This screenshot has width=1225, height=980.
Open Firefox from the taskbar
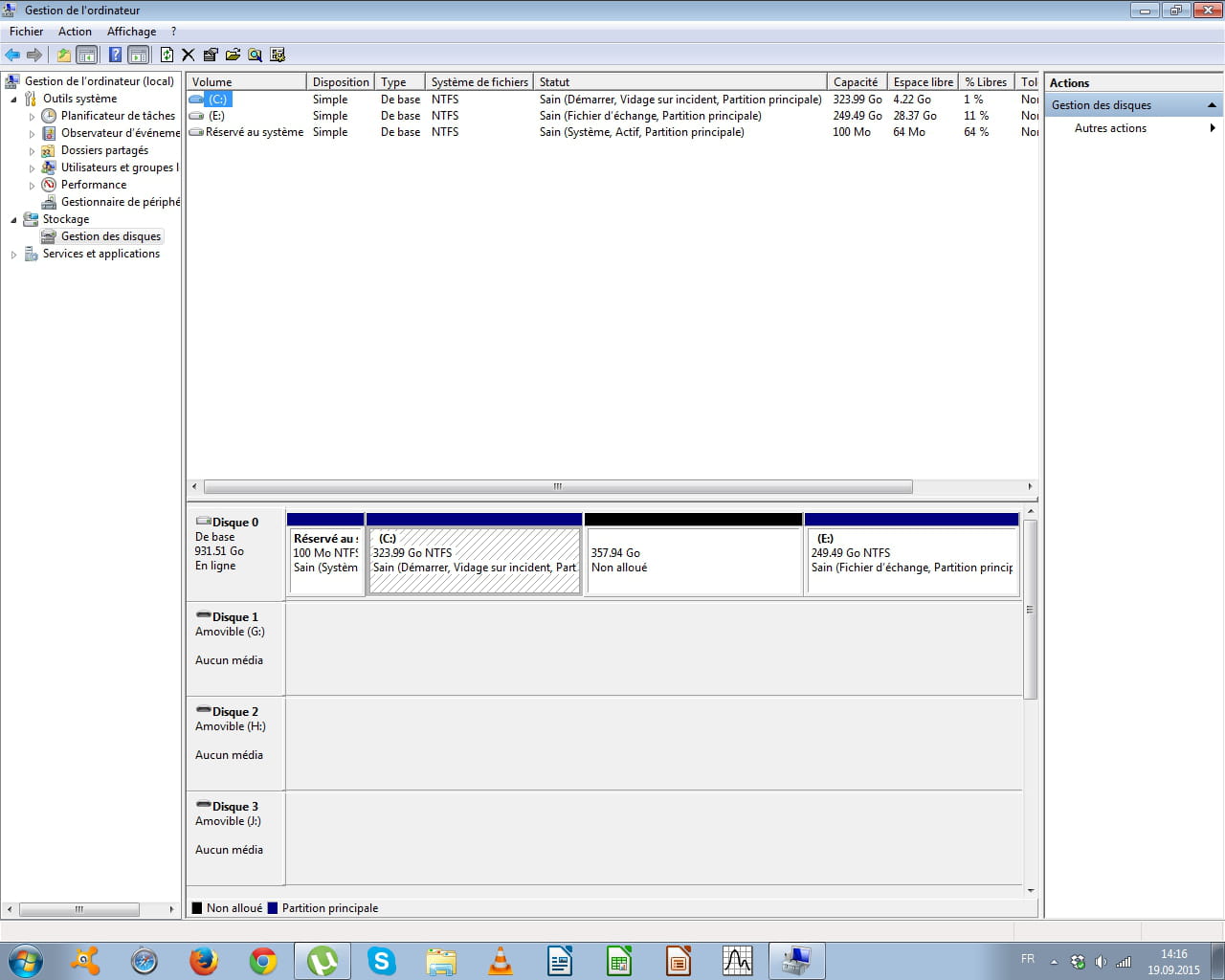point(204,961)
